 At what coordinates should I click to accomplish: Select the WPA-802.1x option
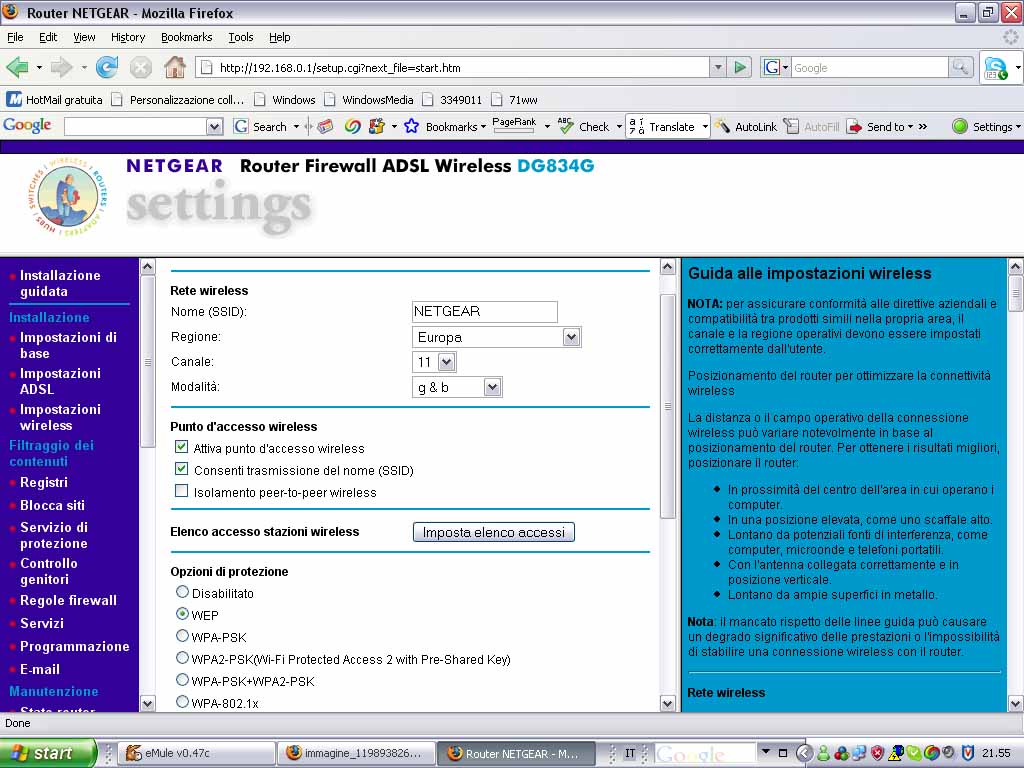click(182, 702)
